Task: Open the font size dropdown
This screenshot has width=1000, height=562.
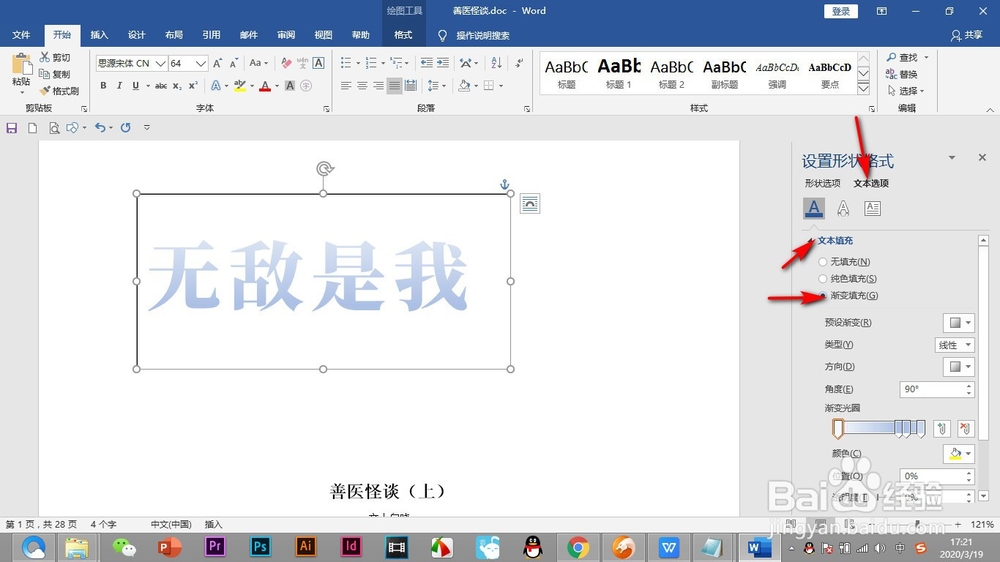Action: [200, 63]
